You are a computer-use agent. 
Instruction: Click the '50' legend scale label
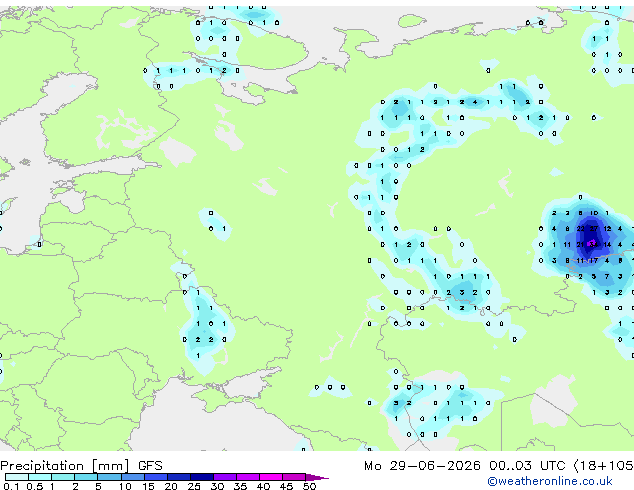[310, 486]
